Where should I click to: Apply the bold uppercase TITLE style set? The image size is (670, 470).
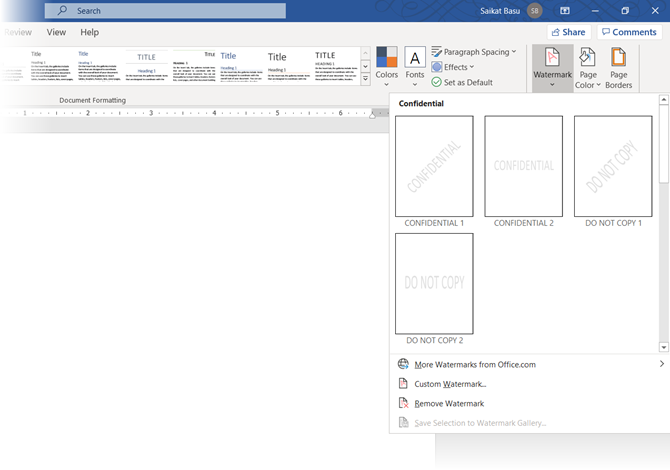pos(336,66)
